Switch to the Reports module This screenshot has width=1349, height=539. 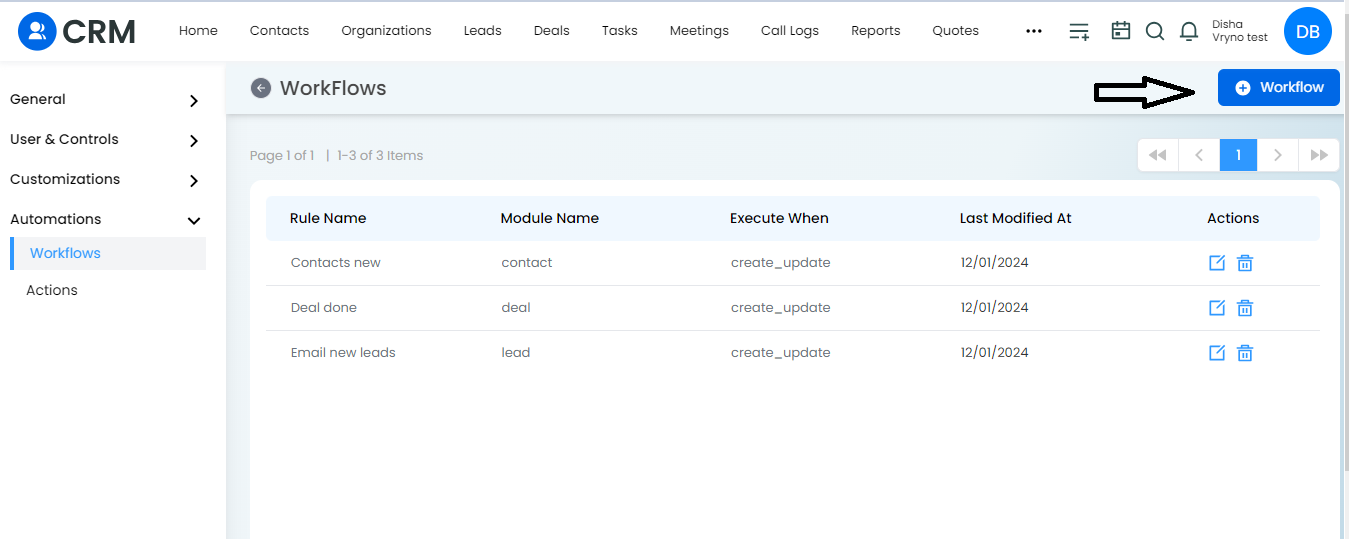coord(876,31)
